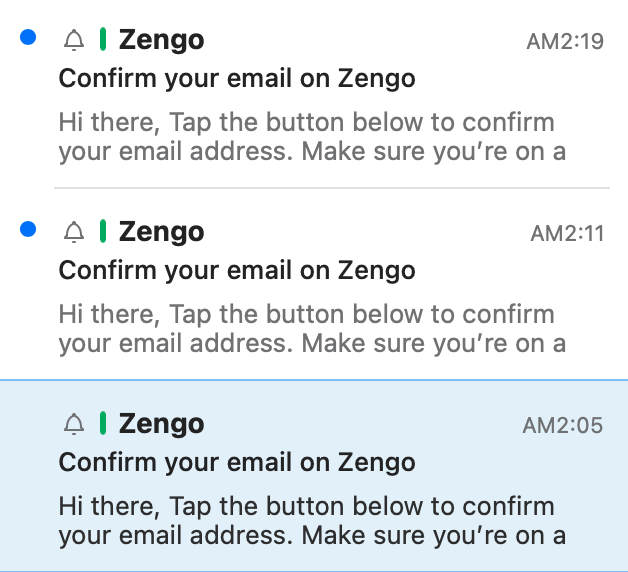628x572 pixels.
Task: Click the green tag bar on the 2:11 email
Action: [x=102, y=232]
